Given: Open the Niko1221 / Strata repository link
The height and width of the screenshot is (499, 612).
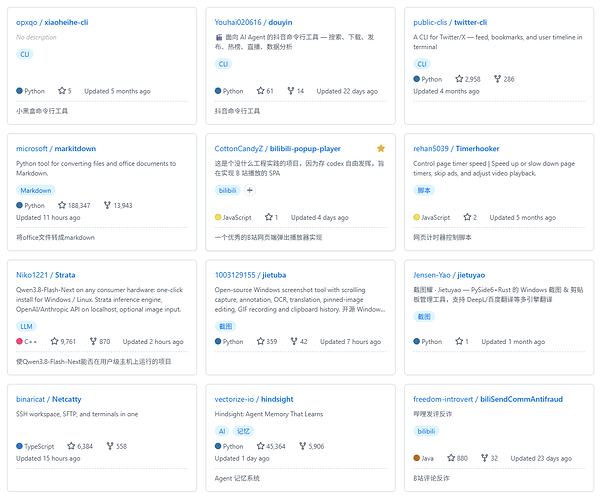Looking at the screenshot, I should pos(45,275).
